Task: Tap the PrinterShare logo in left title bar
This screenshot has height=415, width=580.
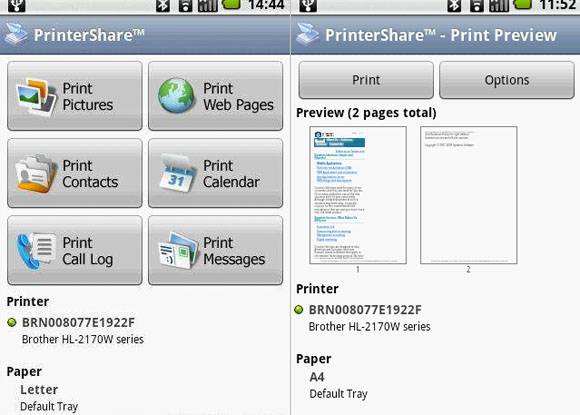Action: (x=15, y=35)
